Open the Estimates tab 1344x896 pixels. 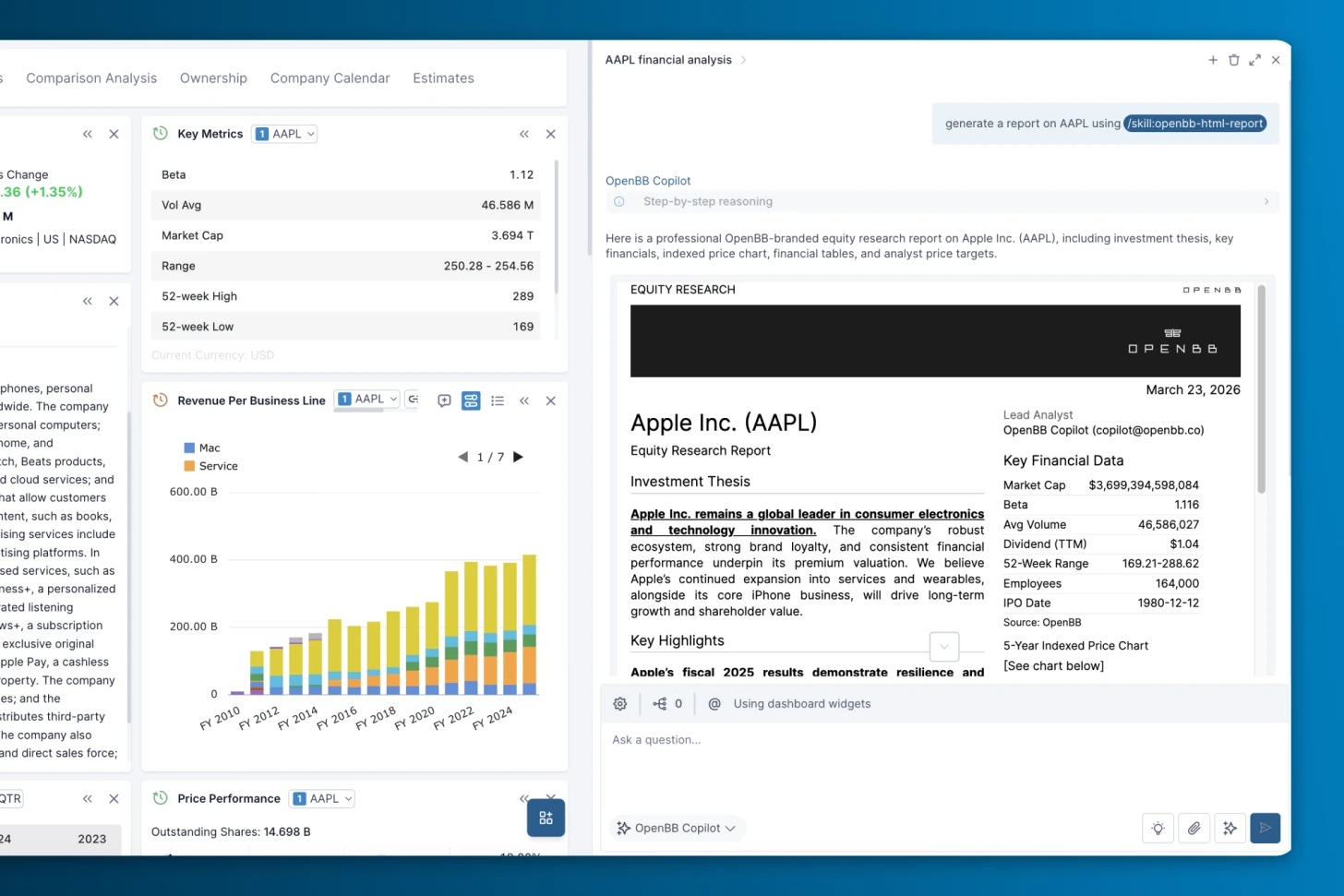(443, 78)
